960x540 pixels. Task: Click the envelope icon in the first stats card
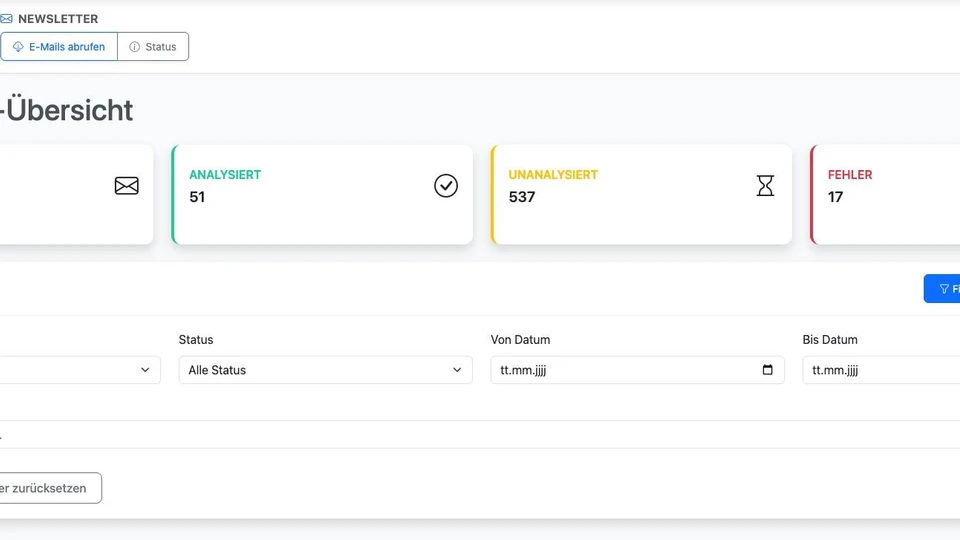[x=126, y=186]
